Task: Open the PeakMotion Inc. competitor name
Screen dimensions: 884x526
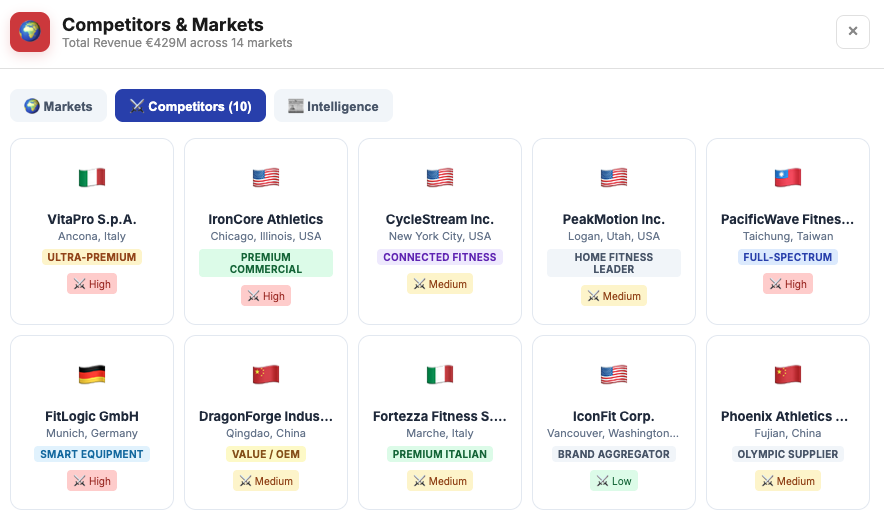Action: click(x=614, y=219)
